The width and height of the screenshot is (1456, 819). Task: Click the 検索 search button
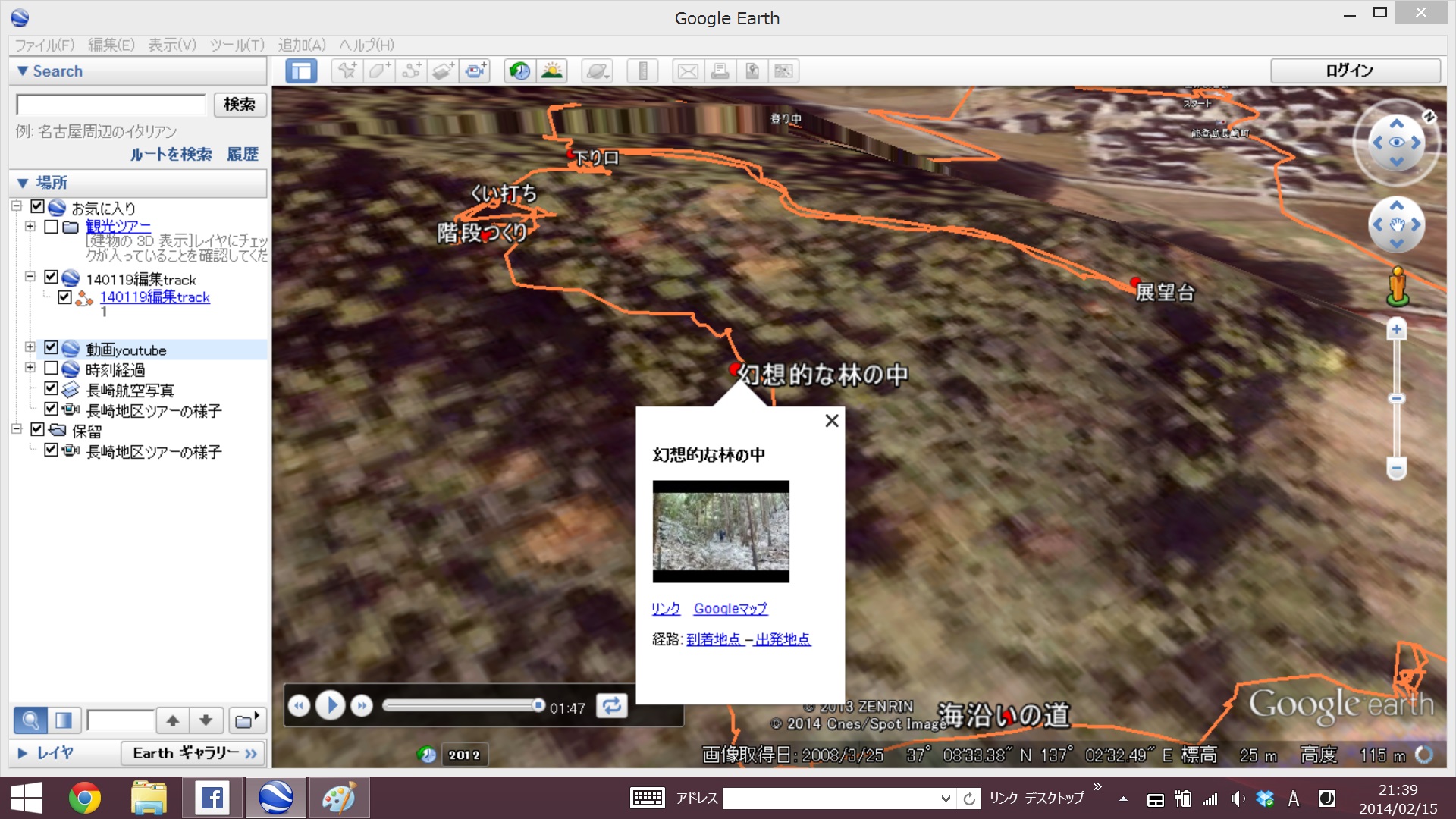point(240,105)
